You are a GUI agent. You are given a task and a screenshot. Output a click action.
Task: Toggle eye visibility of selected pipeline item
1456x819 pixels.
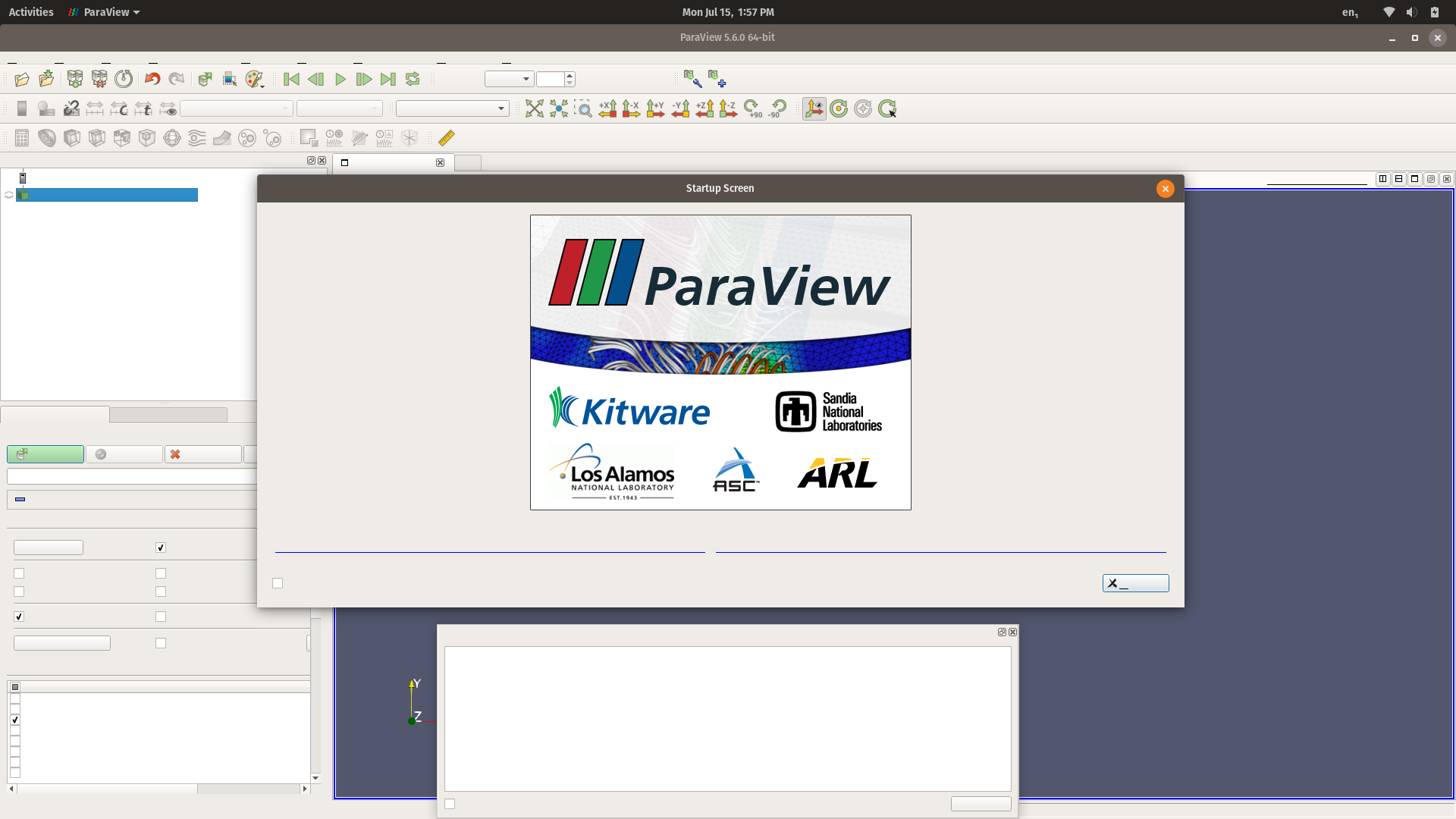click(9, 195)
